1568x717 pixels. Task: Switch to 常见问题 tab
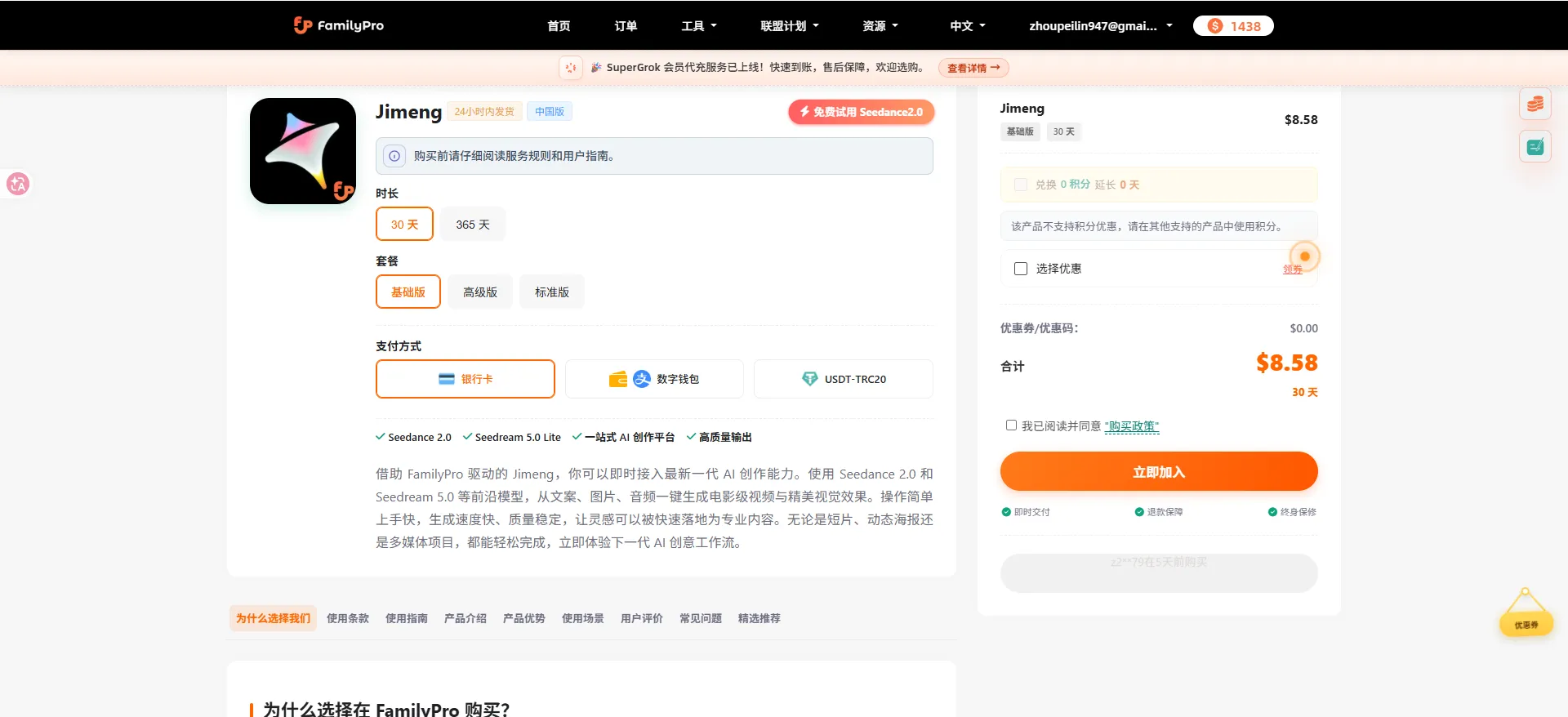coord(701,618)
